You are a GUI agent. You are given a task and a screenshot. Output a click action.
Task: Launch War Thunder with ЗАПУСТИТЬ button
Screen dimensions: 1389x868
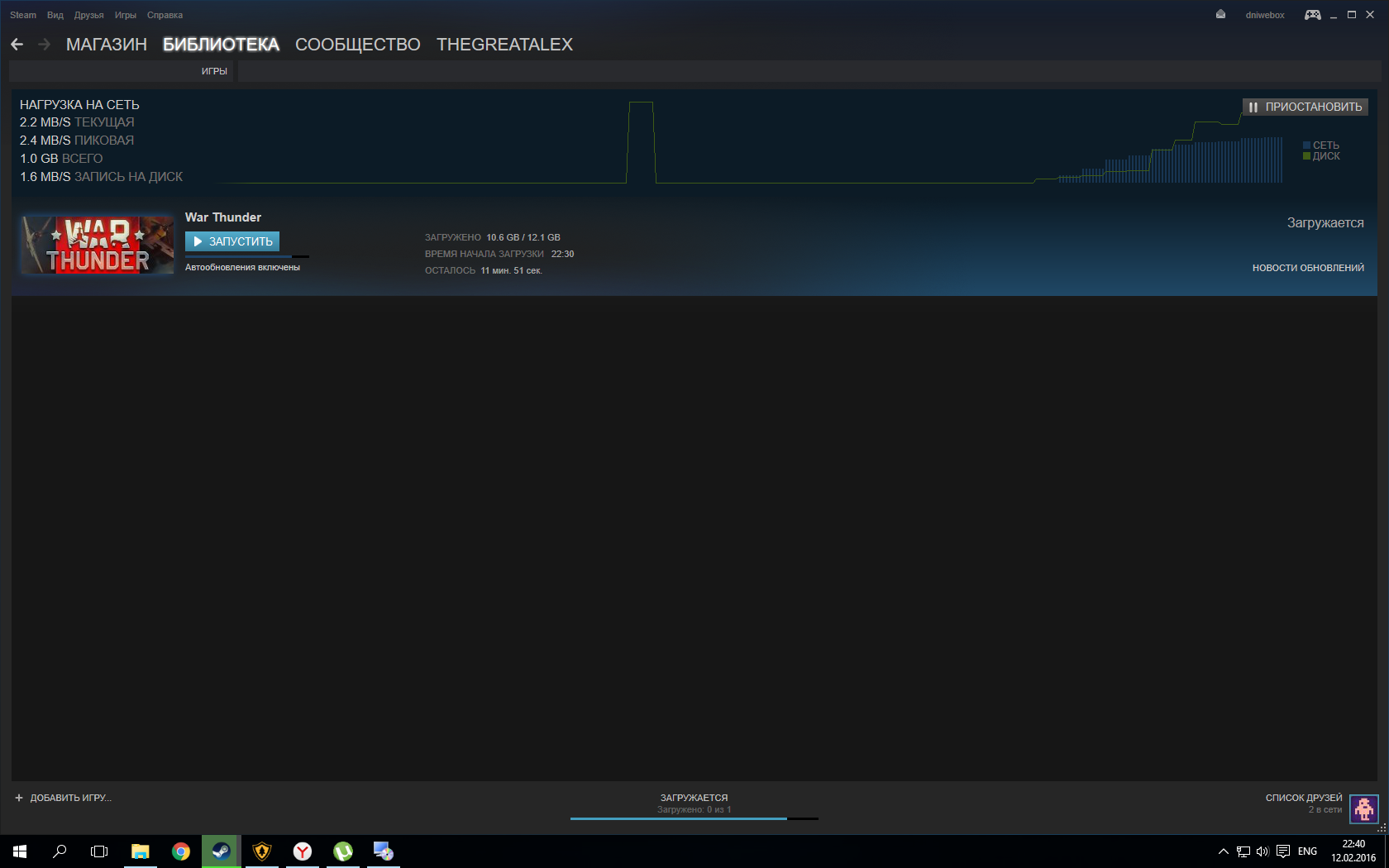point(232,241)
